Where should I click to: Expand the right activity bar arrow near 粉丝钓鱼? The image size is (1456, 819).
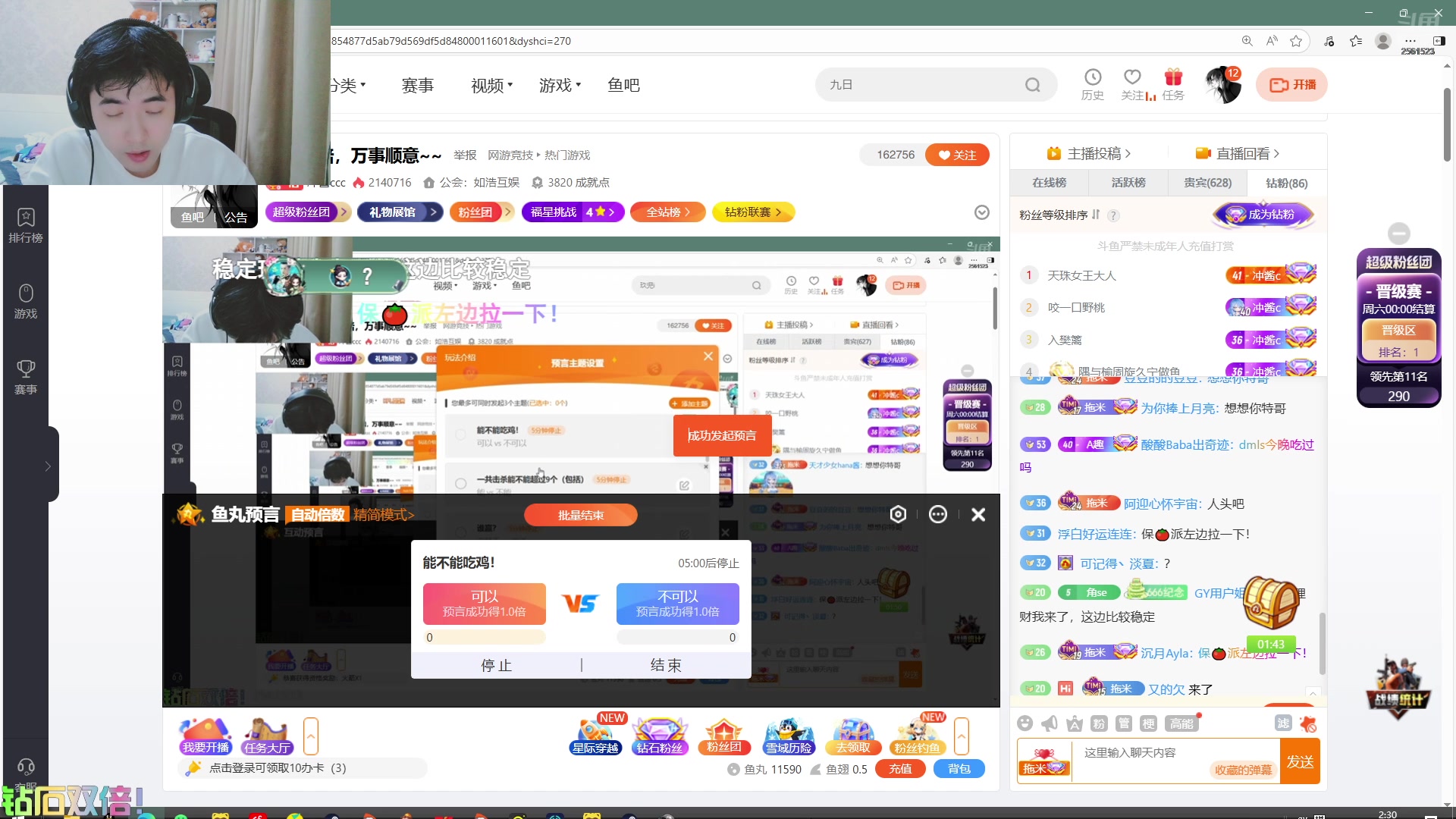[962, 736]
